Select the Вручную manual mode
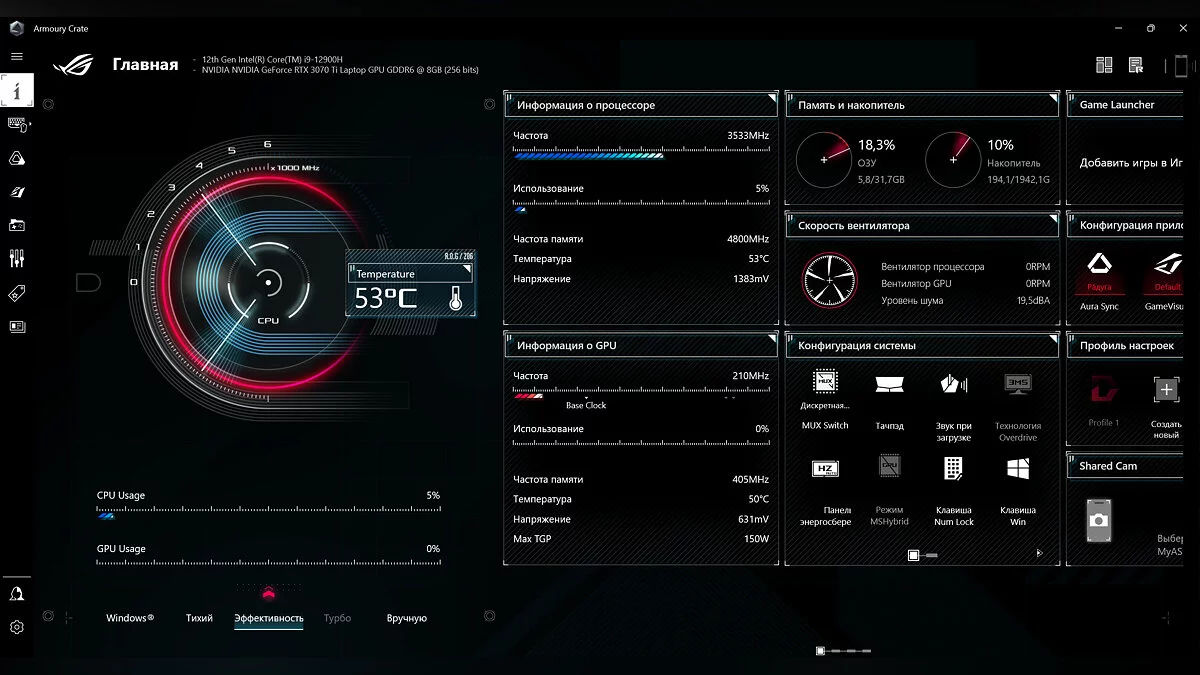1200x675 pixels. pos(407,618)
